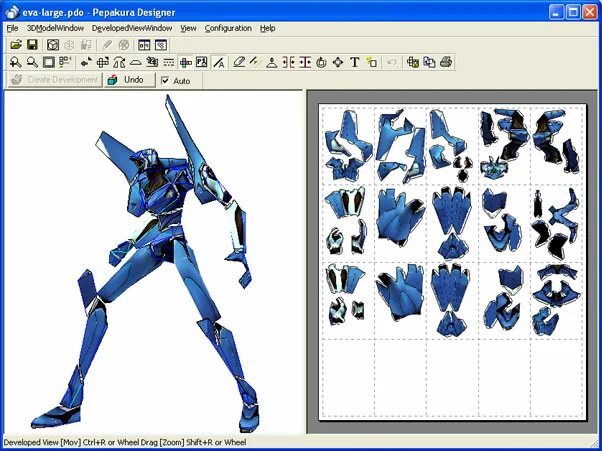Open a file with the folder icon
Image resolution: width=602 pixels, height=451 pixels.
point(16,45)
